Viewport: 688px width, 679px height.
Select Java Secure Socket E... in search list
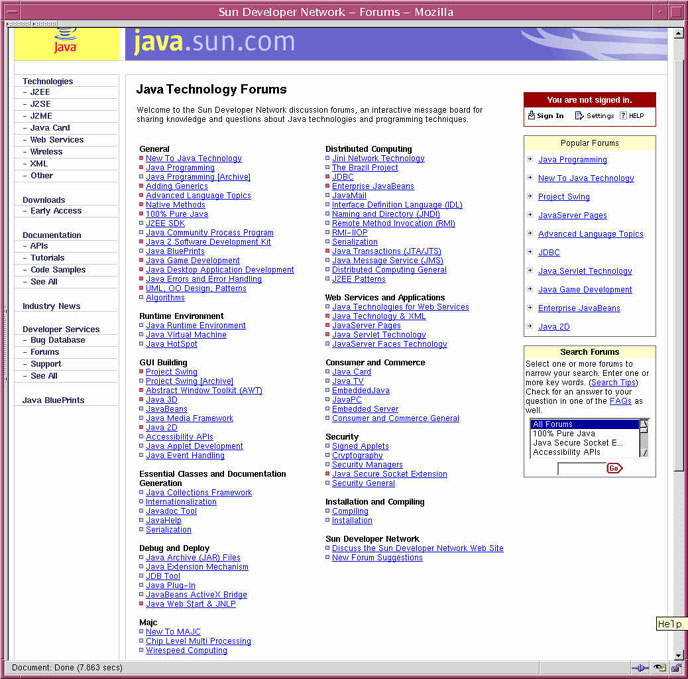(x=585, y=442)
